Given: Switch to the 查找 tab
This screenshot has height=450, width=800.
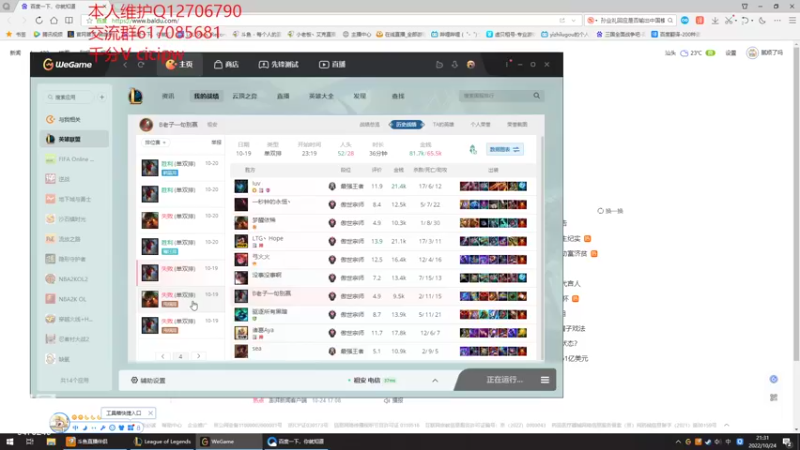Looking at the screenshot, I should coord(398,96).
